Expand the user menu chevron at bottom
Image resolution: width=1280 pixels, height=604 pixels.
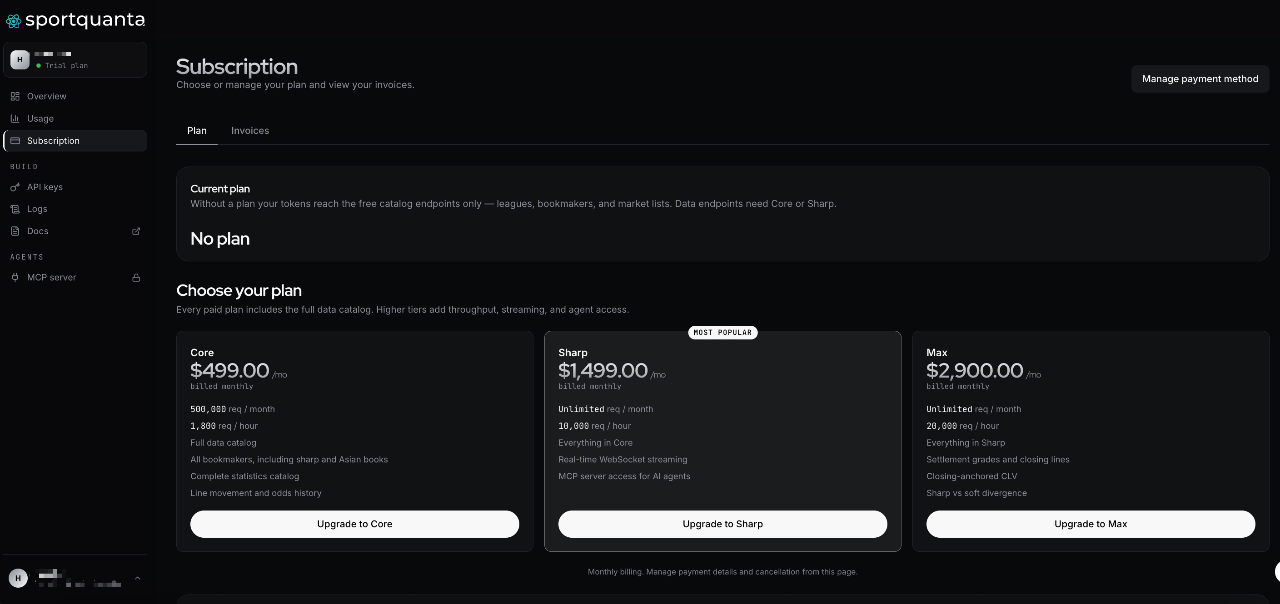137,578
